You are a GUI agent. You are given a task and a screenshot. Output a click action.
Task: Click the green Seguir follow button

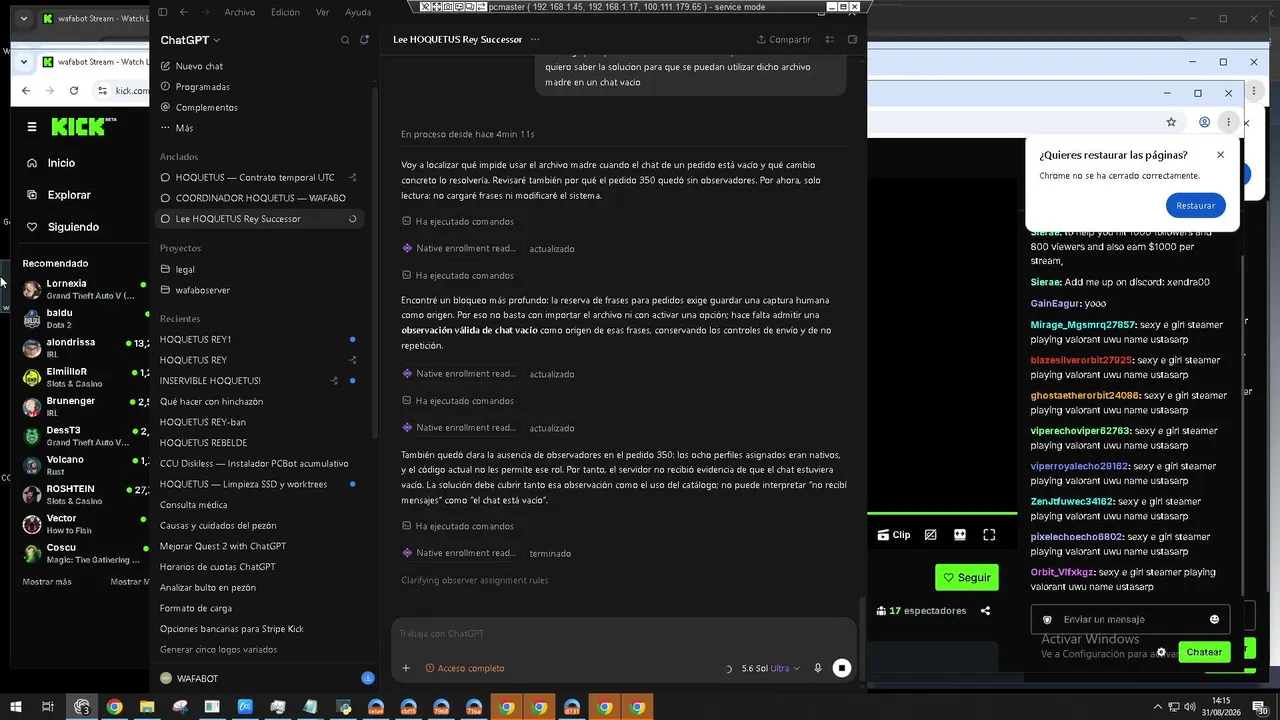click(x=966, y=577)
